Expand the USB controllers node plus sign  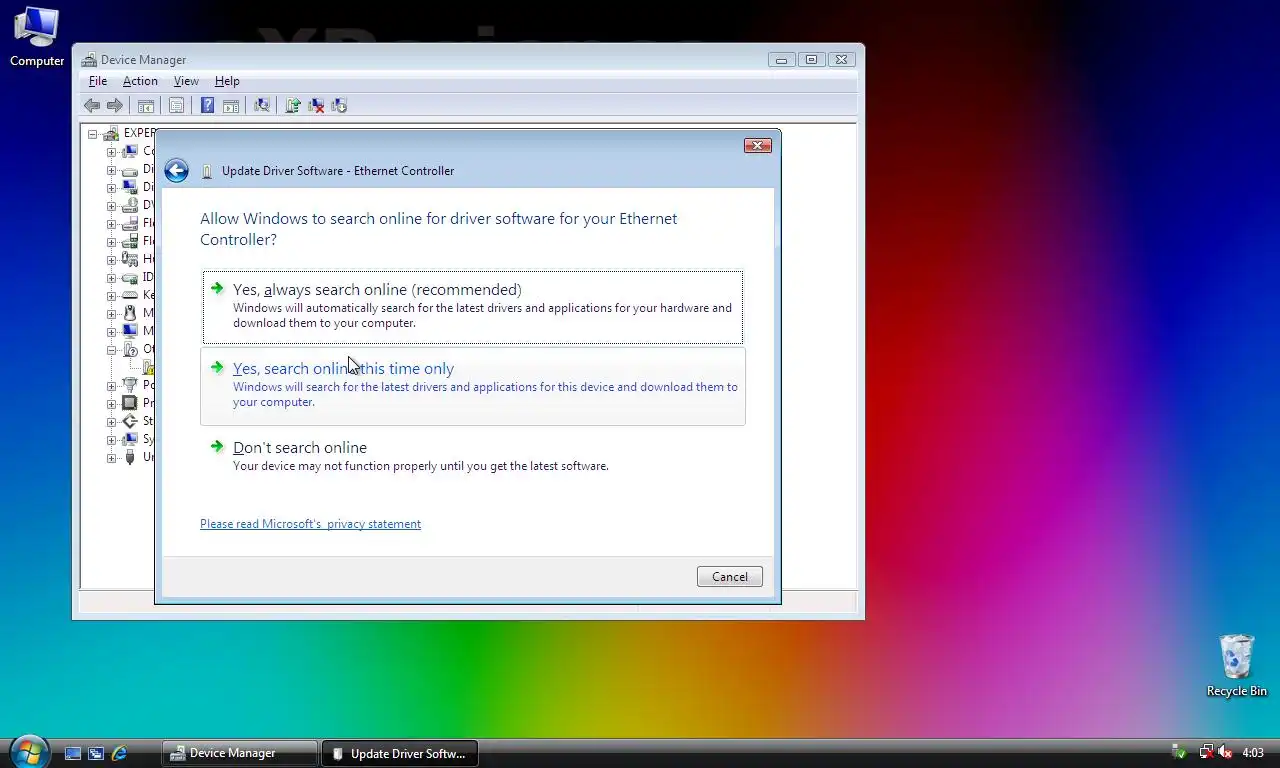[111, 458]
